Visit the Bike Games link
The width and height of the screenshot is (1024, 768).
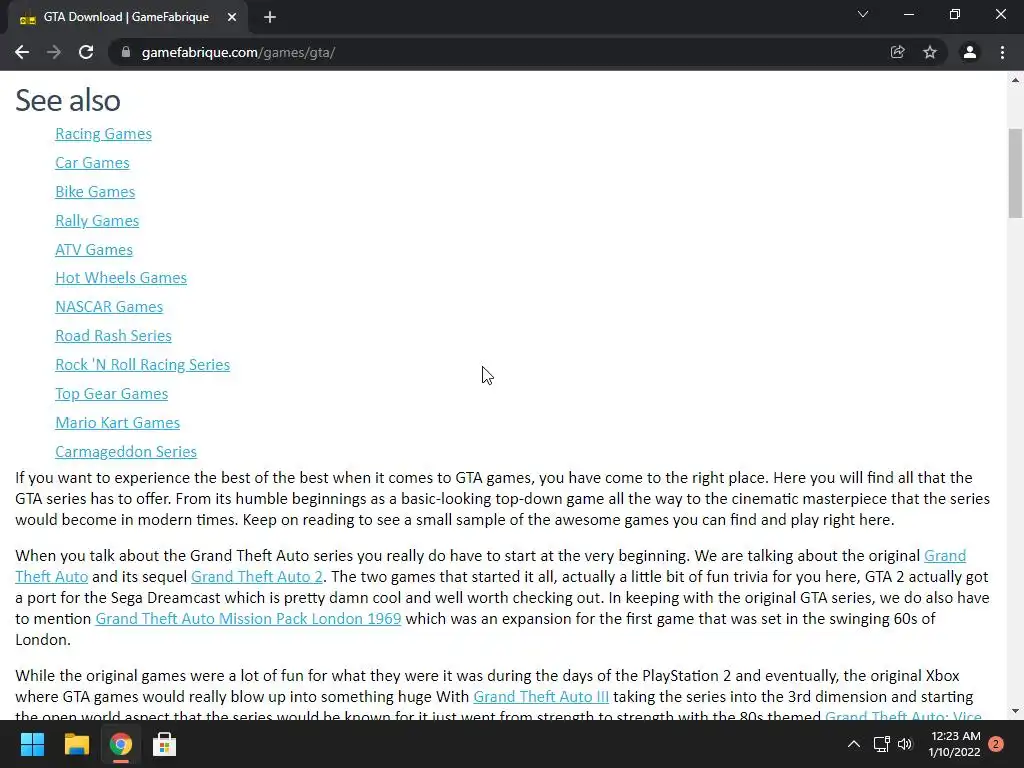95,191
